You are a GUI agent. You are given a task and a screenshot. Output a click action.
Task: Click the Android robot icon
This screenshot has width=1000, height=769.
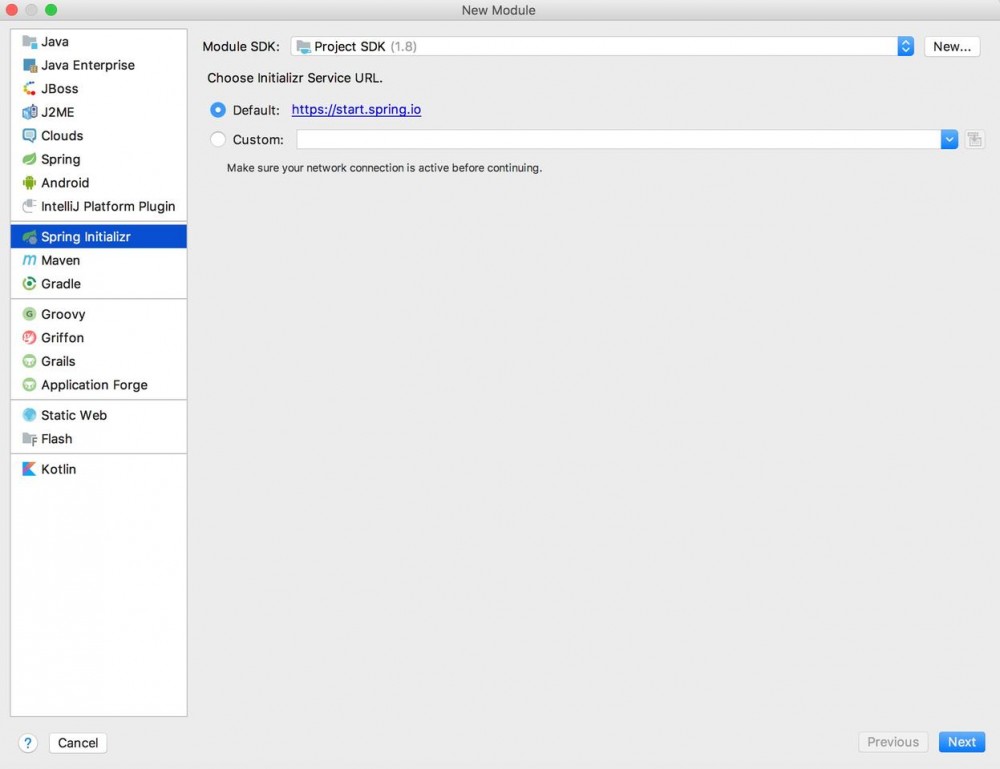tap(29, 183)
